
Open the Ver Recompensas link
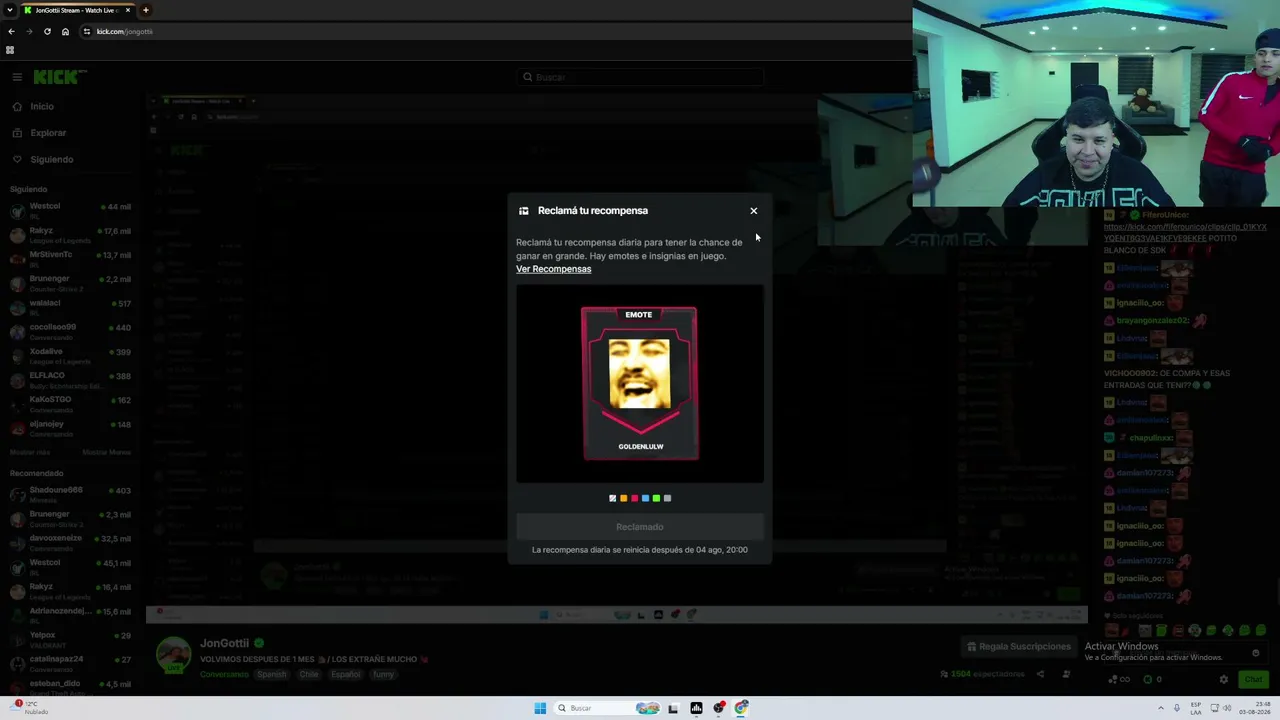coord(553,269)
